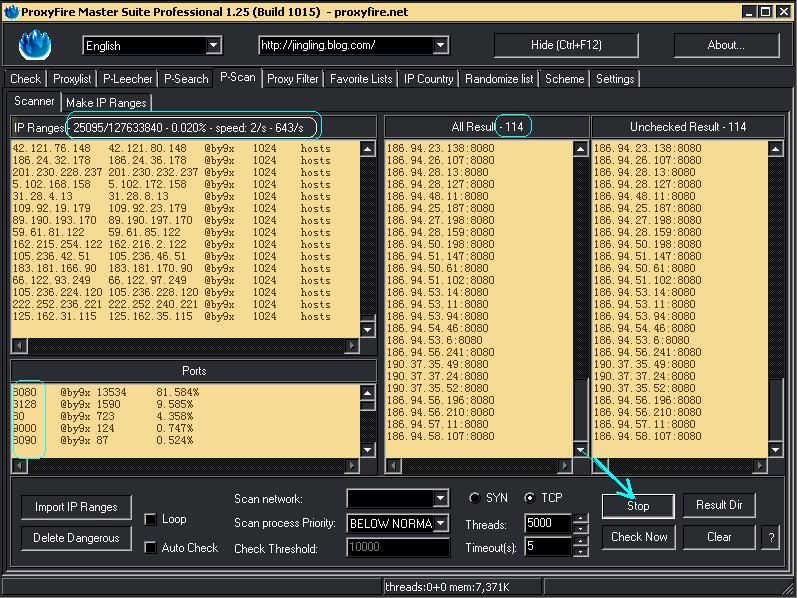
Task: Click the title bar ProxyFire app icon
Action: click(11, 12)
